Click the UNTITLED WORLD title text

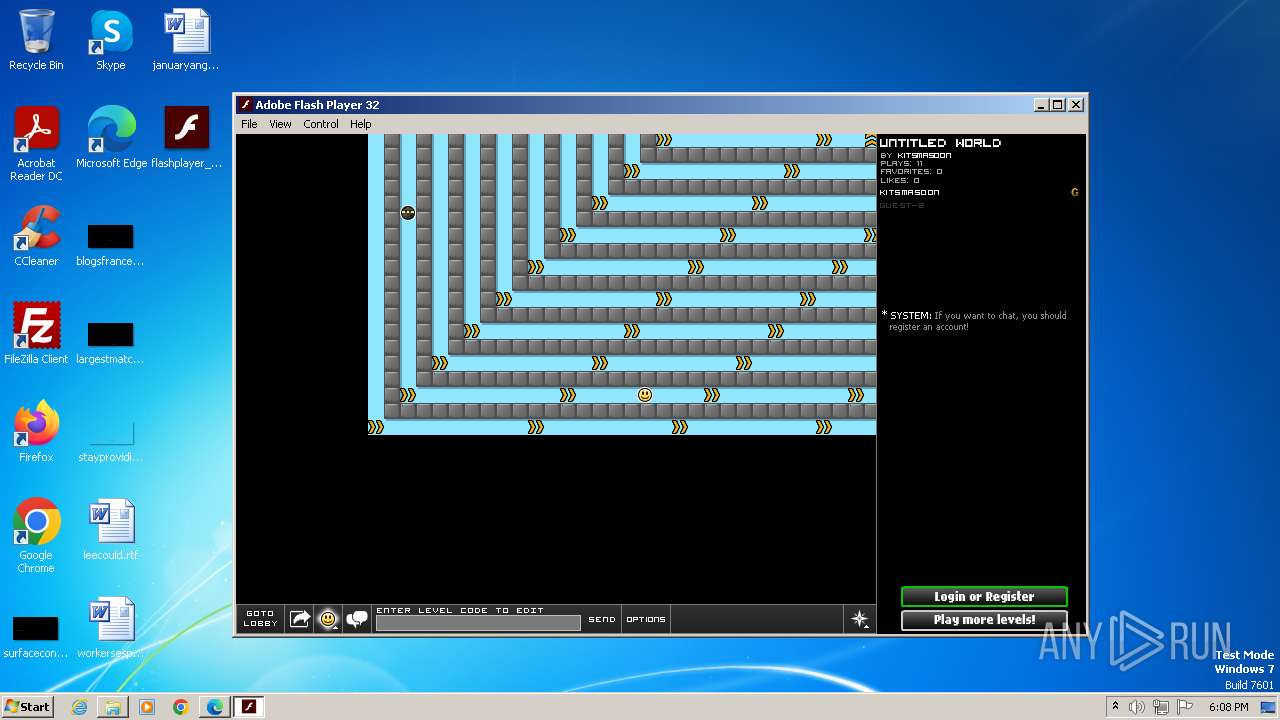tap(940, 143)
